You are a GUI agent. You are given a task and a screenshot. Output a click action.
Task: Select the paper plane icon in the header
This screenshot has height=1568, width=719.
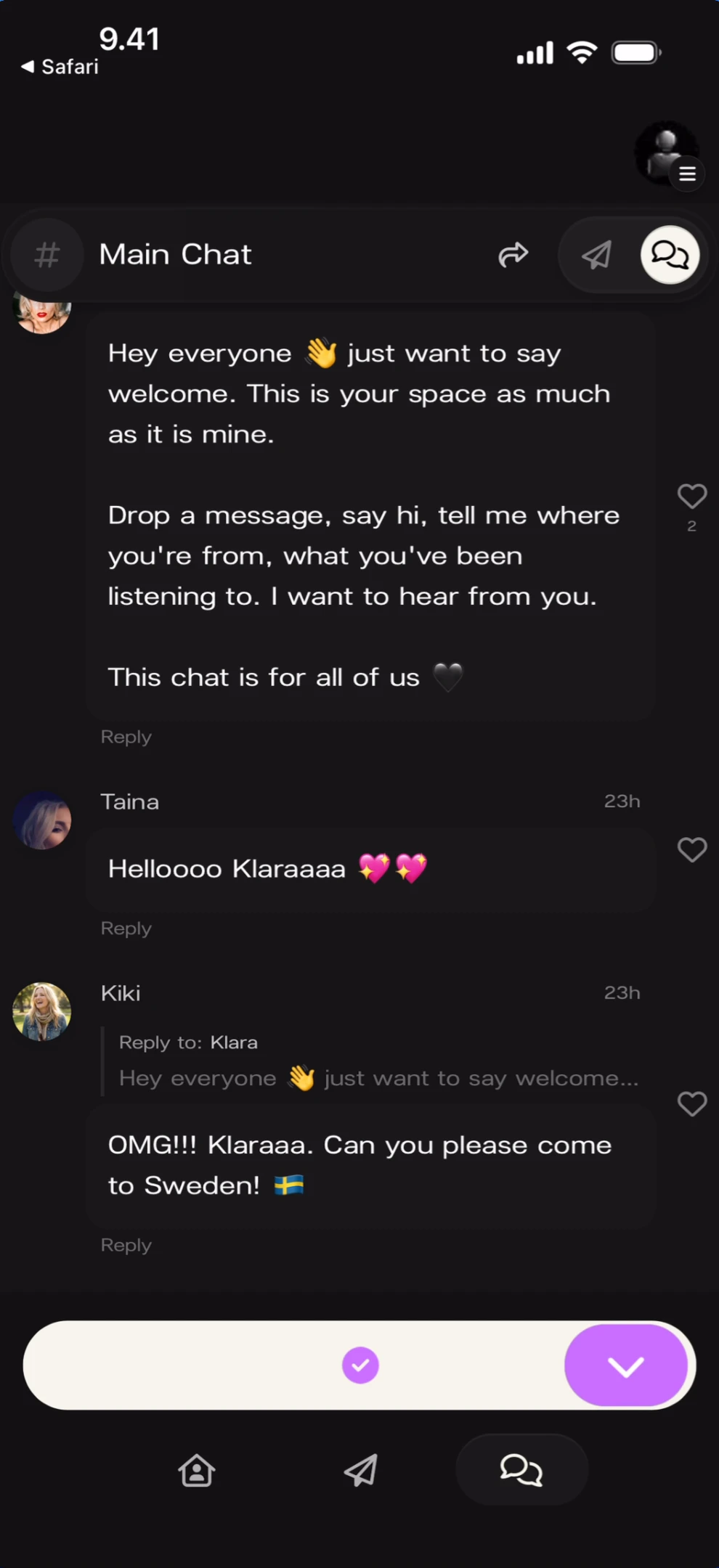click(596, 255)
